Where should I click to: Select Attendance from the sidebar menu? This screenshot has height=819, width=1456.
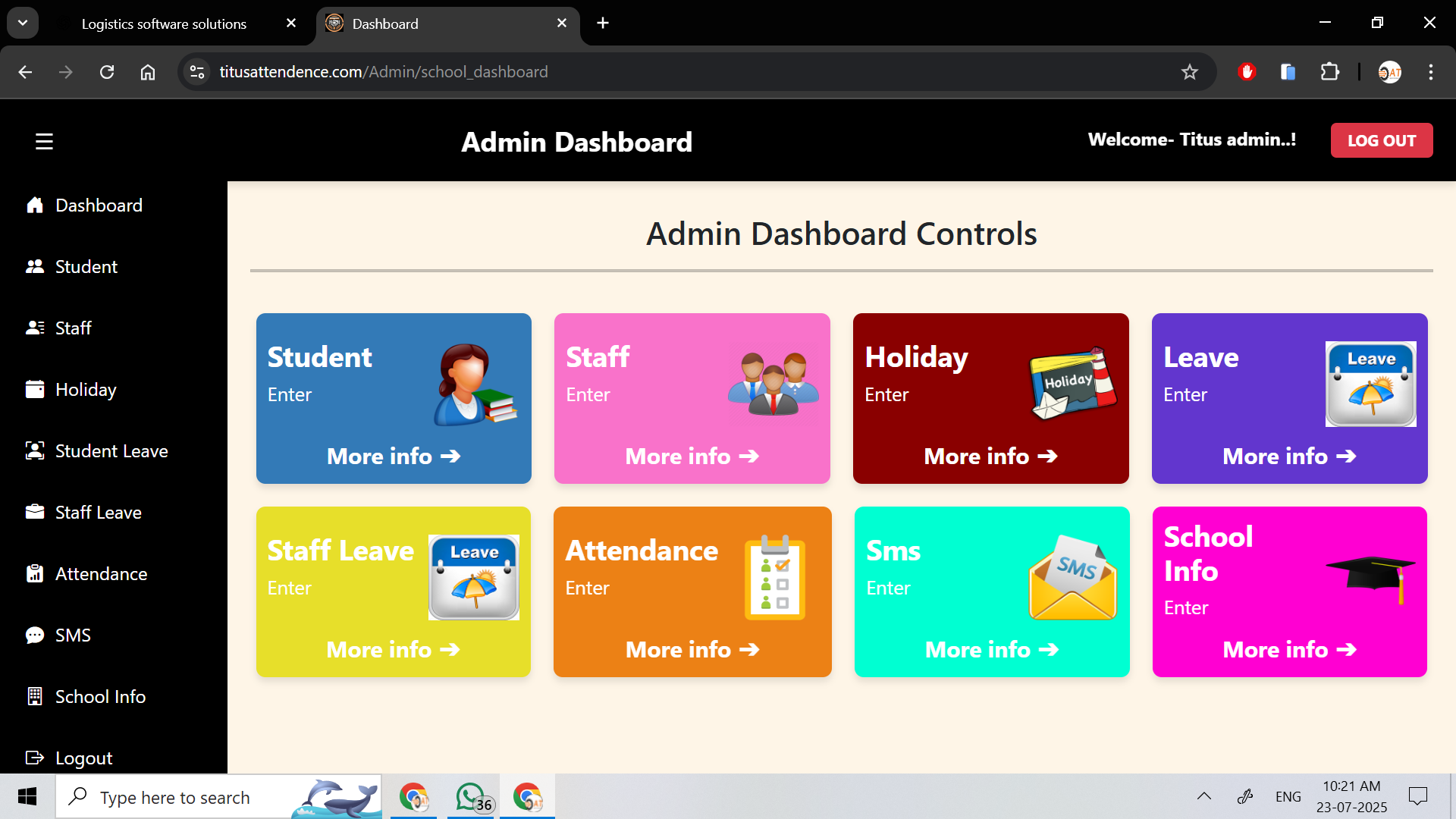(101, 574)
